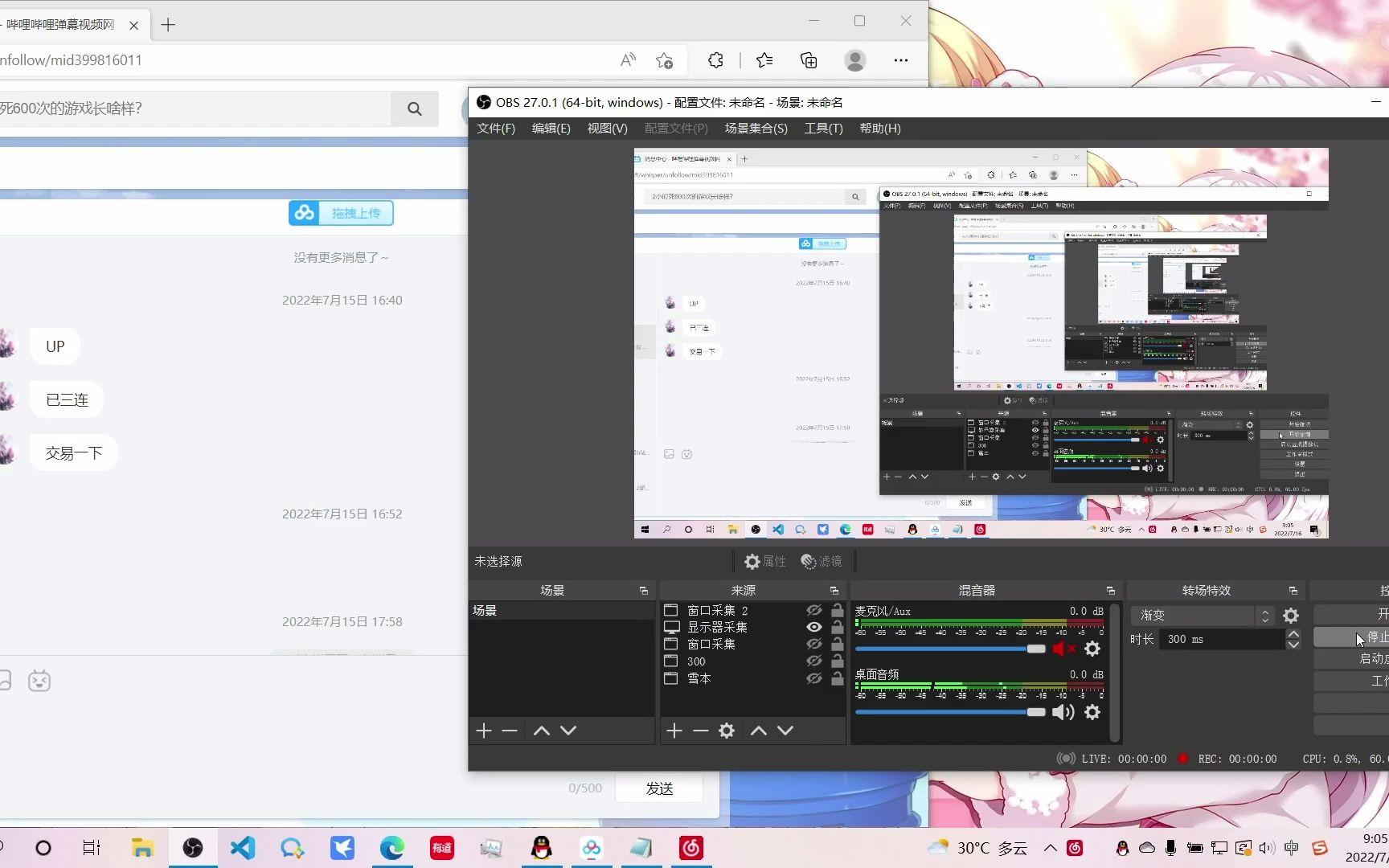Add a new scene with the plus icon
The height and width of the screenshot is (868, 1389).
pyautogui.click(x=484, y=731)
